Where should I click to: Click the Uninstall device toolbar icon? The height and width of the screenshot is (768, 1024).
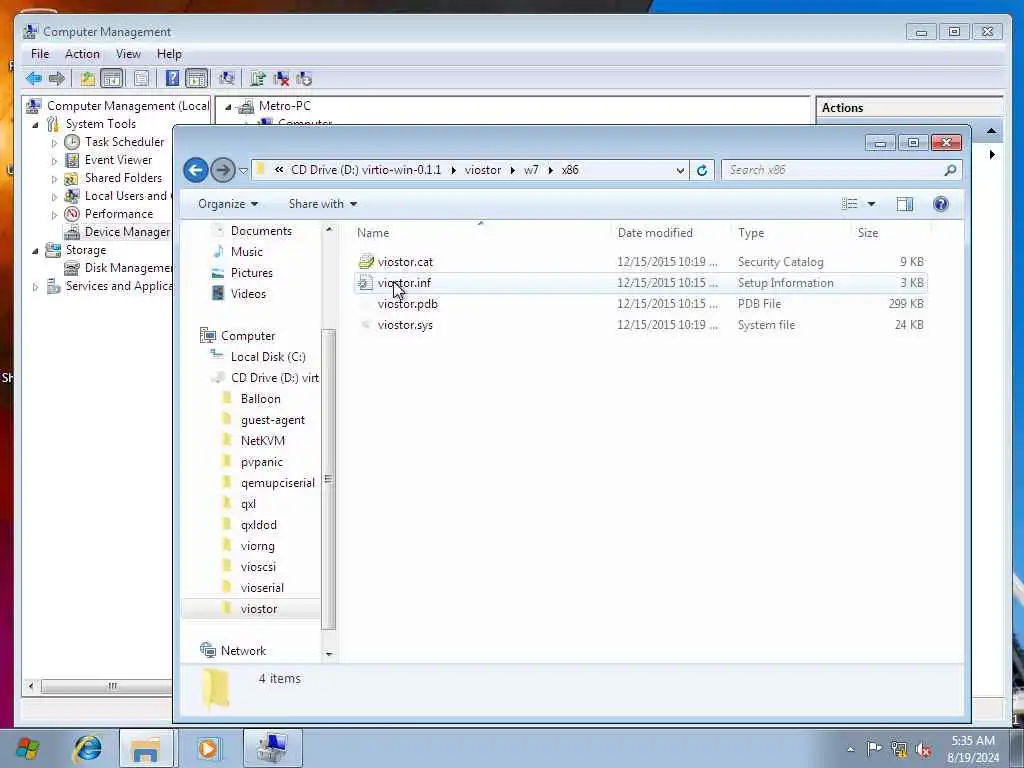[281, 79]
